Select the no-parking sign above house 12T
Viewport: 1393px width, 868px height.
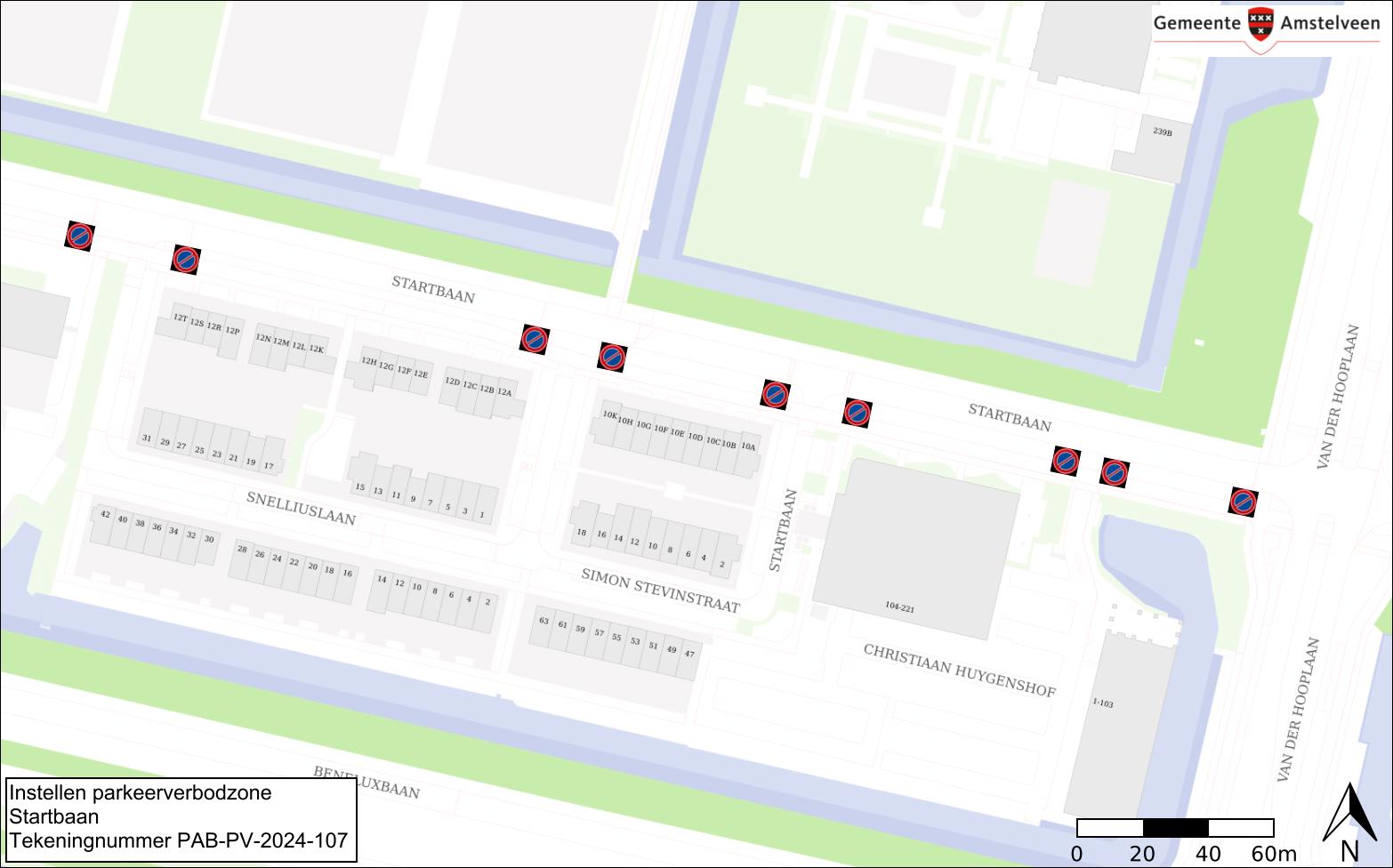coord(186,260)
